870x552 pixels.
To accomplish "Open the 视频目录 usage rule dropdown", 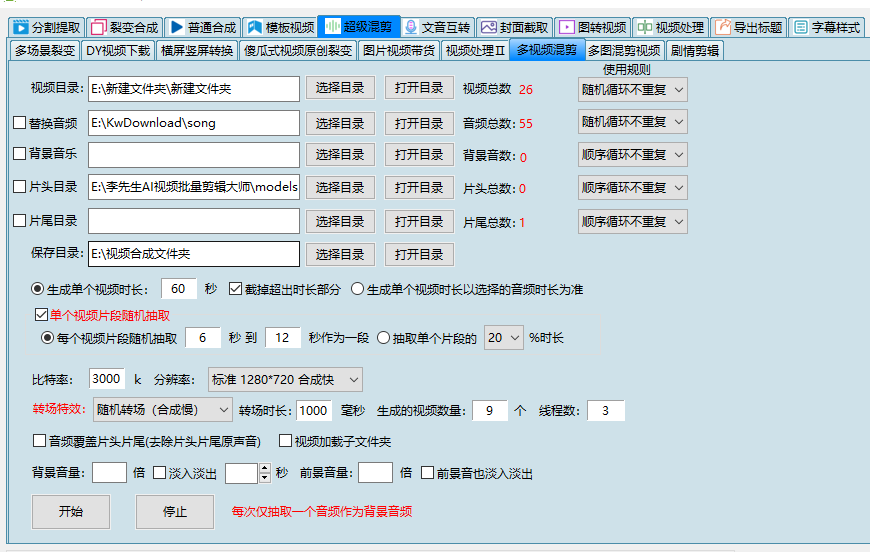I will (632, 90).
